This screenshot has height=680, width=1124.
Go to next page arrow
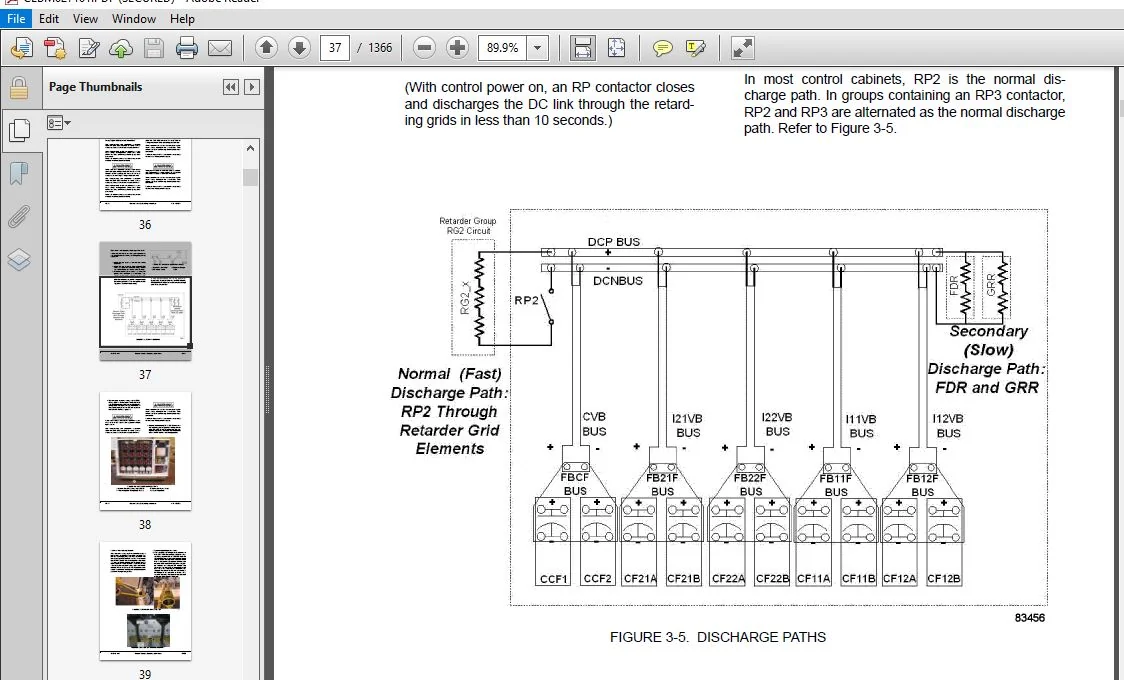point(299,48)
